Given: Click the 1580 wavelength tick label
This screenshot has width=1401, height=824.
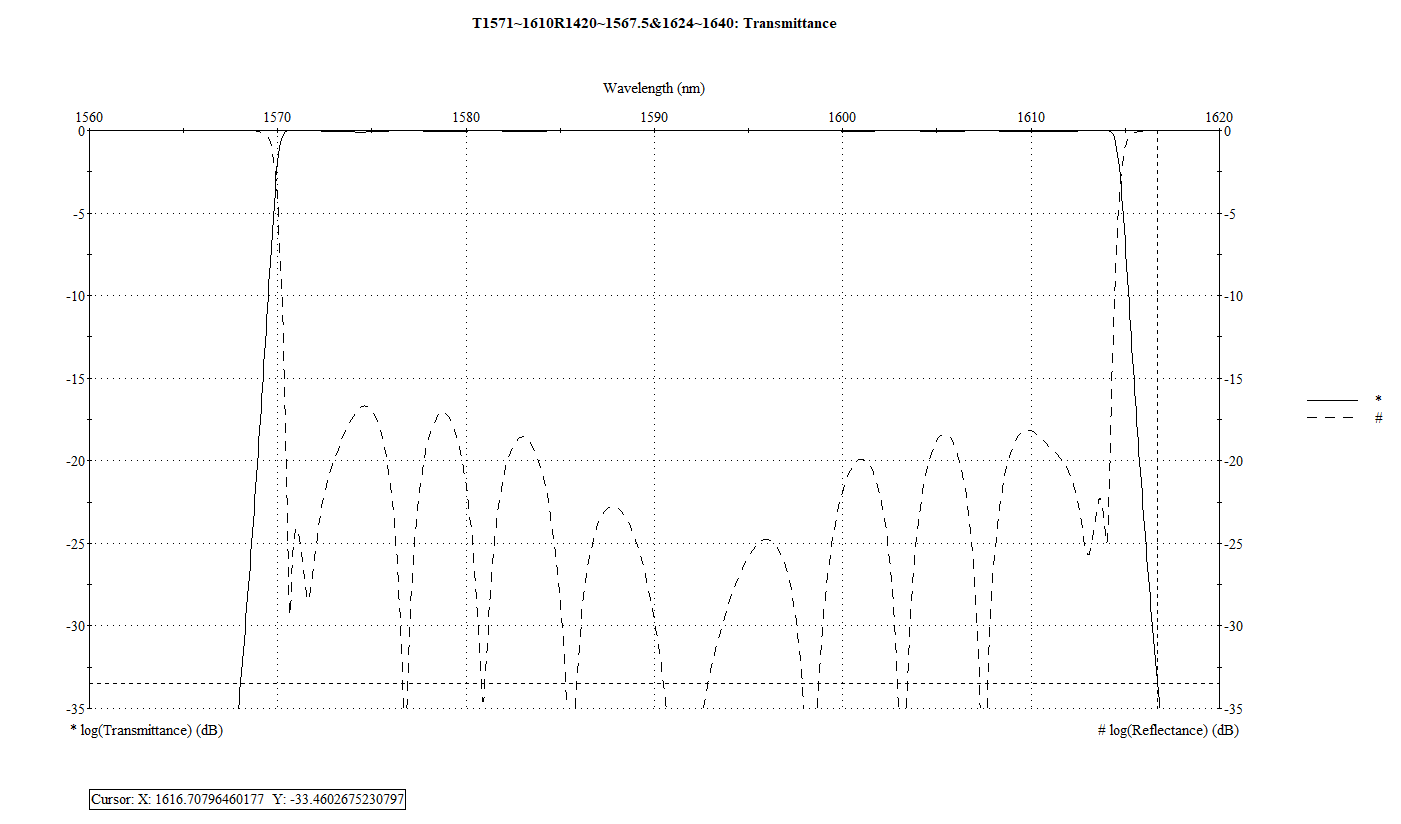Looking at the screenshot, I should [466, 117].
